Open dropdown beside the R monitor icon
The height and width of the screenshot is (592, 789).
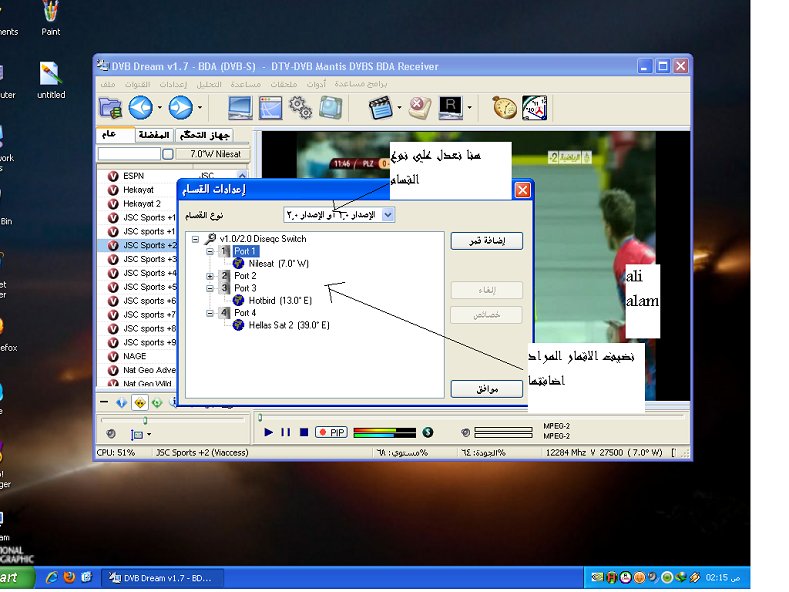tap(469, 108)
